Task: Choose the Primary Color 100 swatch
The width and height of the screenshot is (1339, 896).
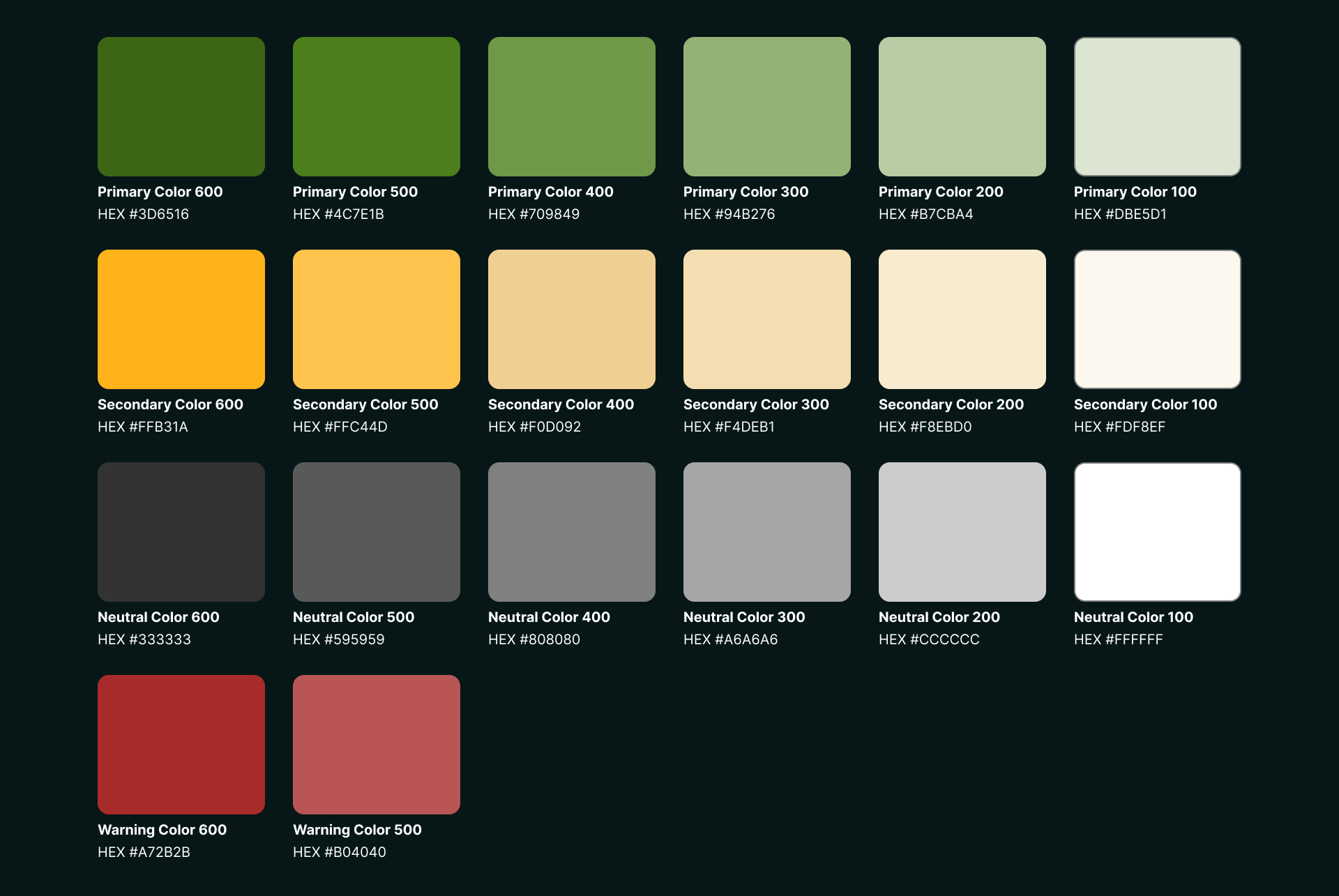Action: click(x=1158, y=107)
